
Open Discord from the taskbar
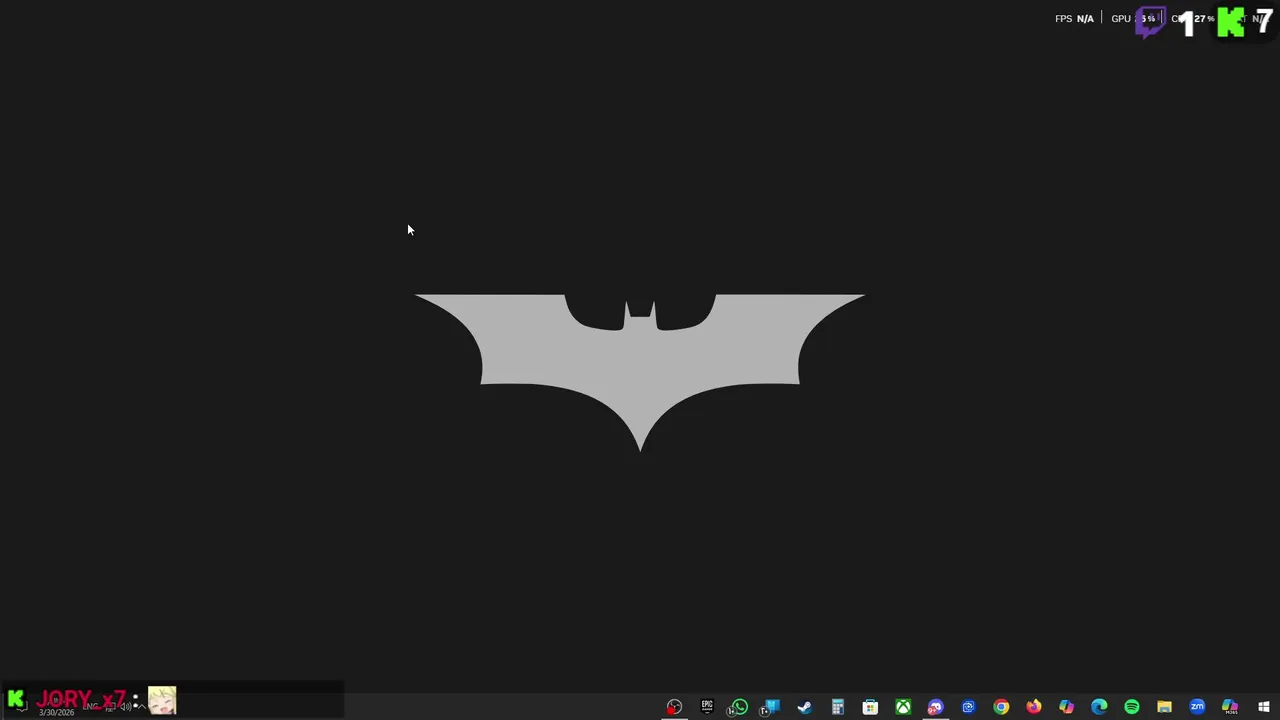[935, 707]
